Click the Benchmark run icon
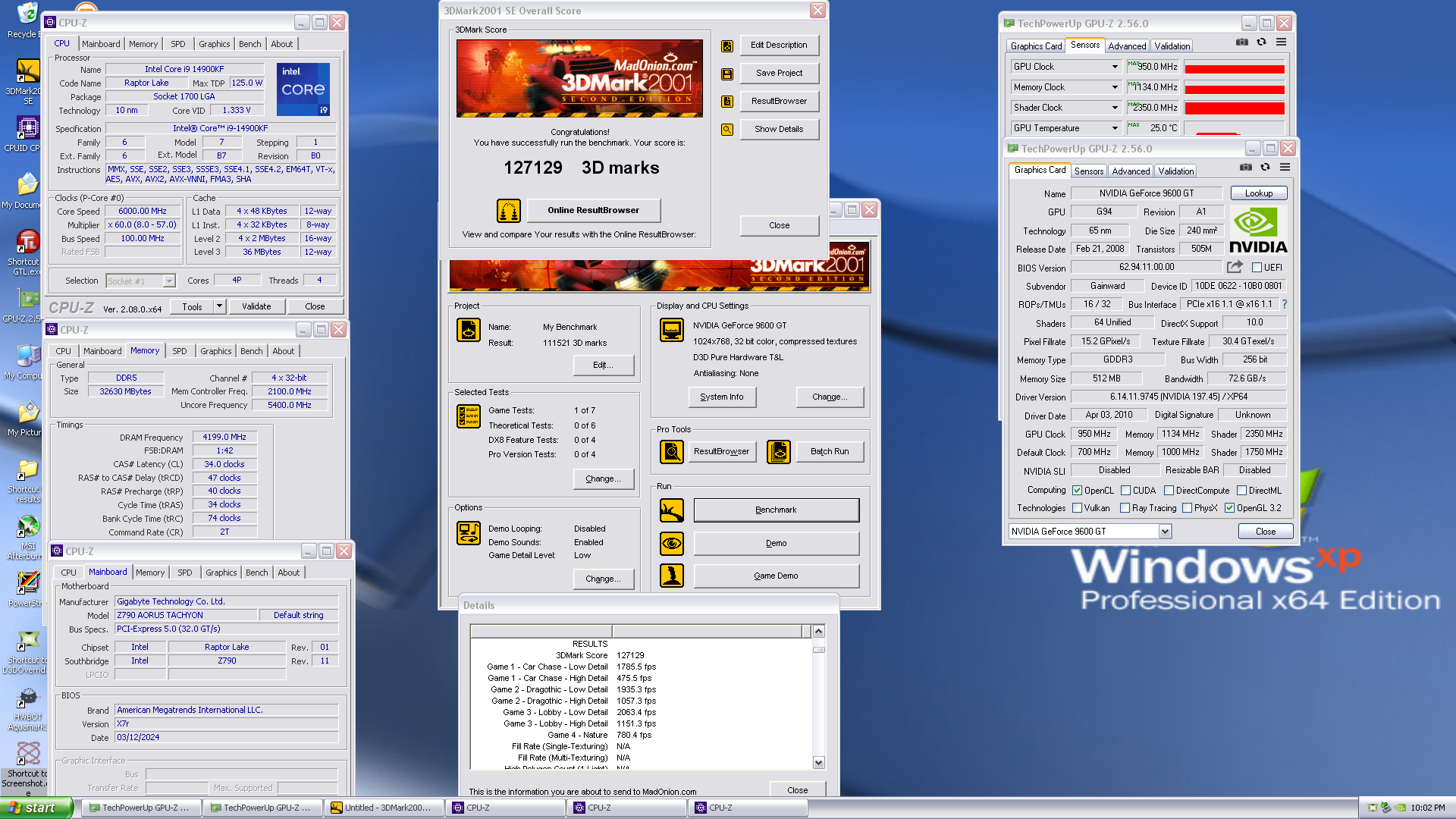Image resolution: width=1456 pixels, height=819 pixels. coord(672,510)
